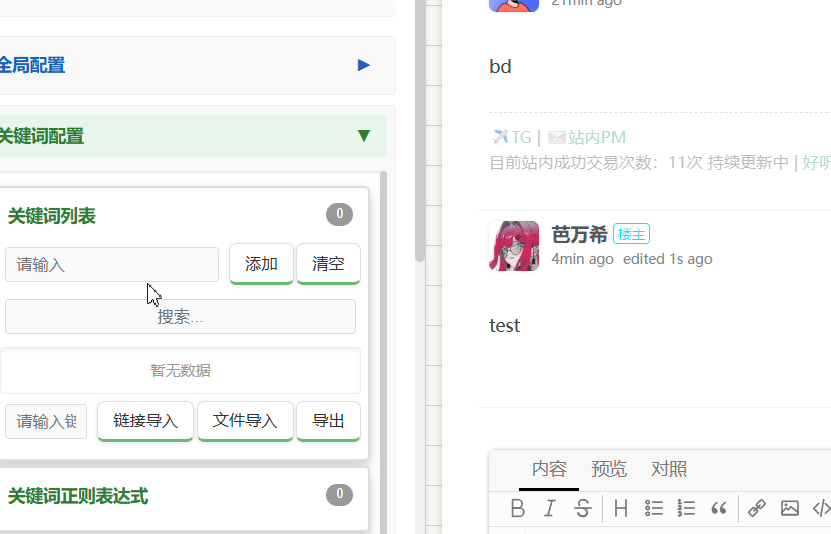Insert an image with picture icon

point(790,508)
